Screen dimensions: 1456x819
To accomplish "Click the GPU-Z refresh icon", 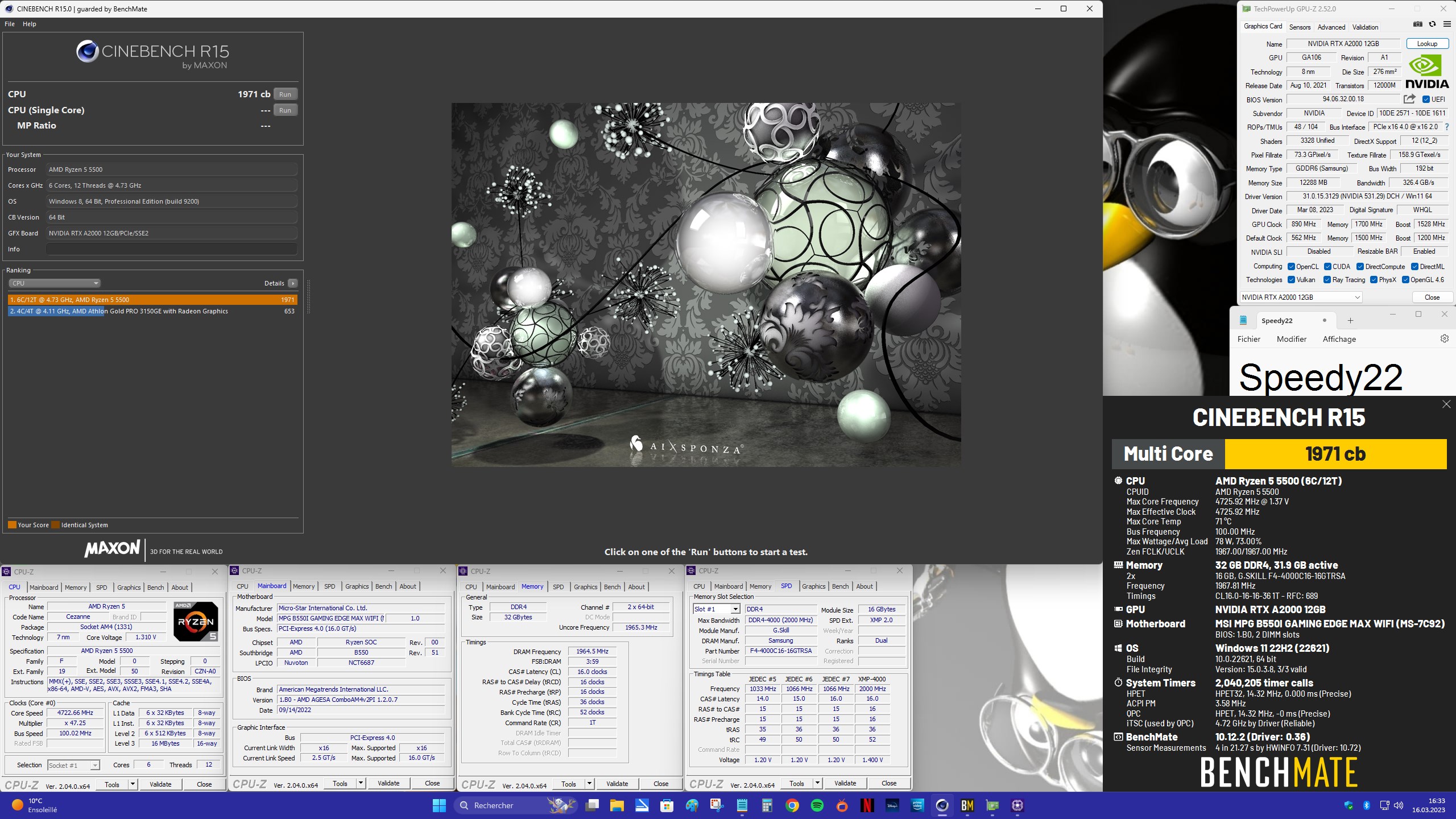I will coord(1432,24).
